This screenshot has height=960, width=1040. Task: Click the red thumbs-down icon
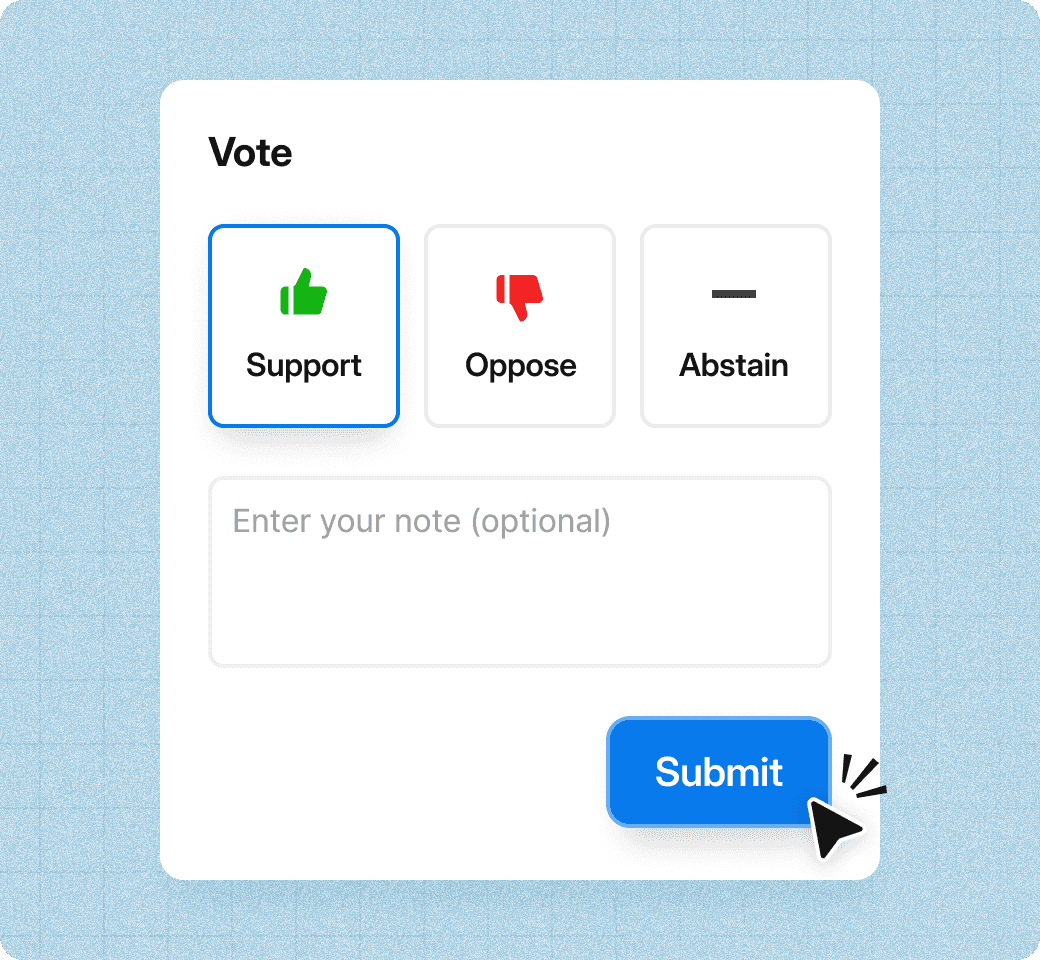click(x=520, y=296)
